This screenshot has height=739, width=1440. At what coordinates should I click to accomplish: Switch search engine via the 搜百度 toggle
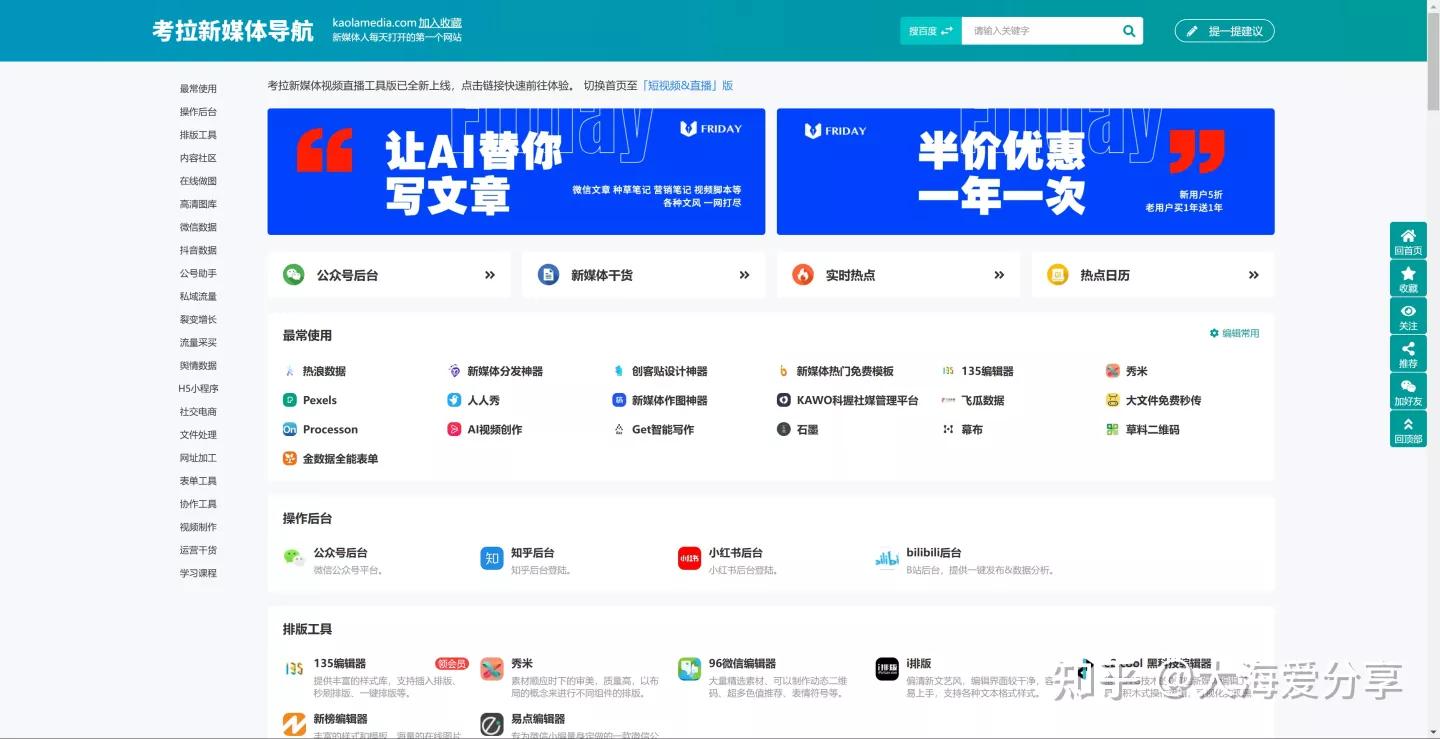(x=929, y=30)
